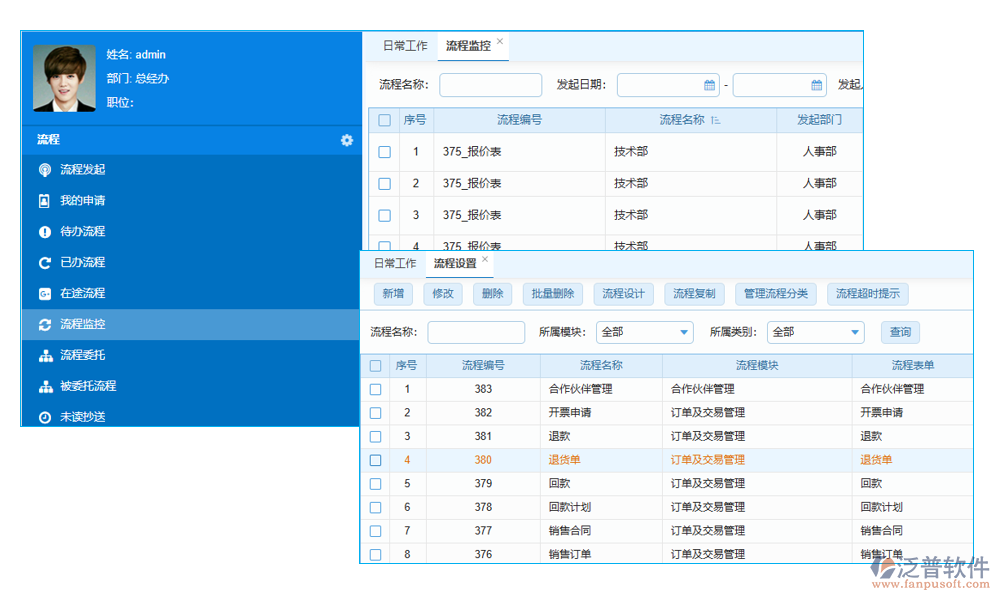Switch to the 日常工作 tab
The height and width of the screenshot is (600, 1000).
click(x=393, y=263)
